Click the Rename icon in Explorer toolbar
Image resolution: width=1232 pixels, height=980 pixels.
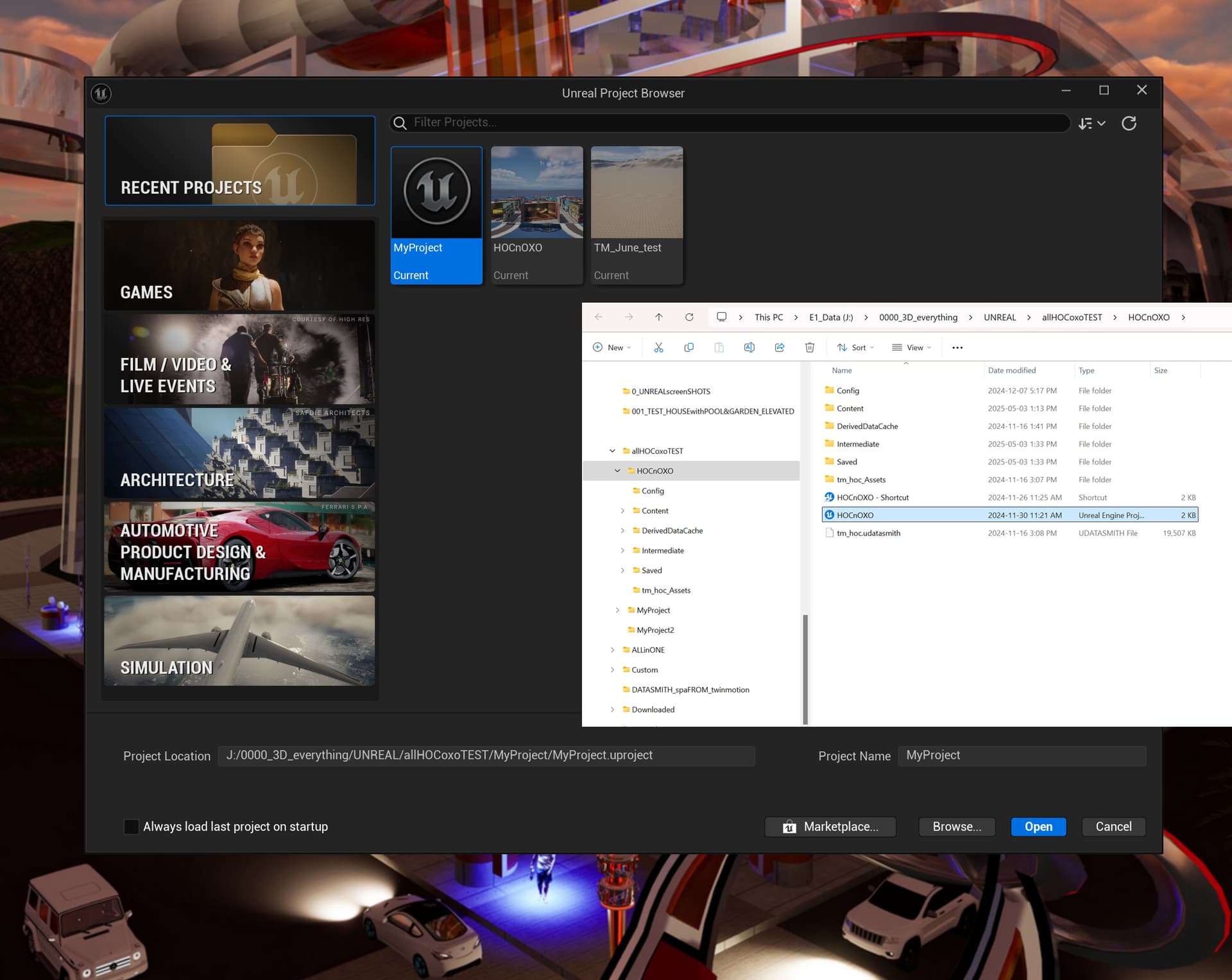click(x=749, y=348)
